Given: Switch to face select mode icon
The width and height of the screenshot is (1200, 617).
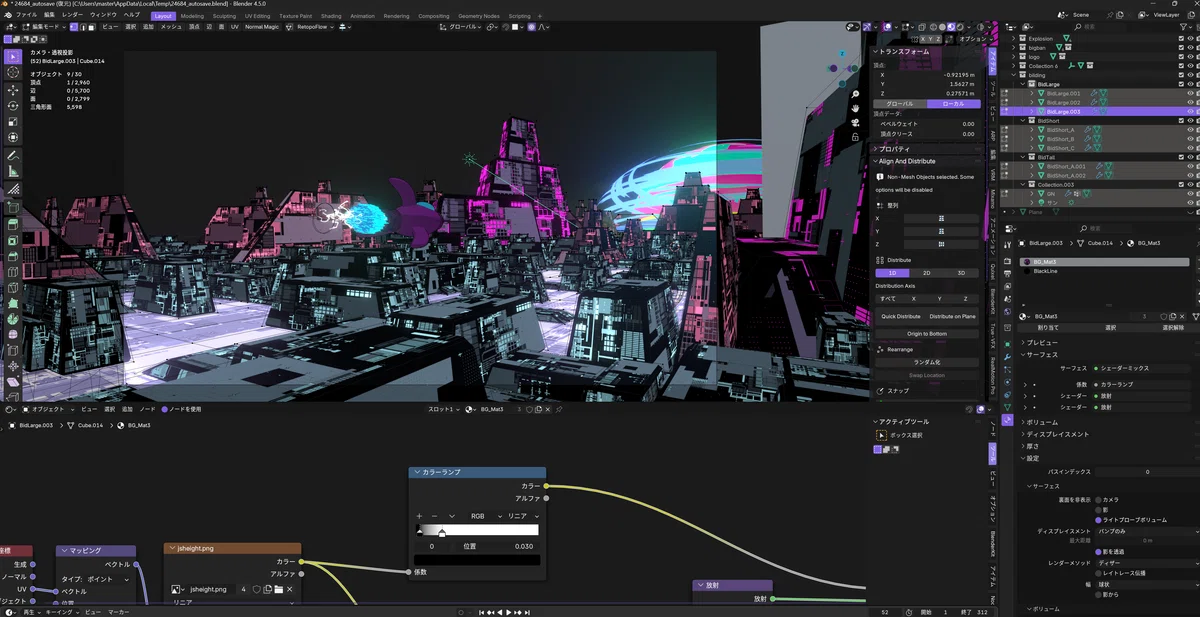Looking at the screenshot, I should point(92,27).
